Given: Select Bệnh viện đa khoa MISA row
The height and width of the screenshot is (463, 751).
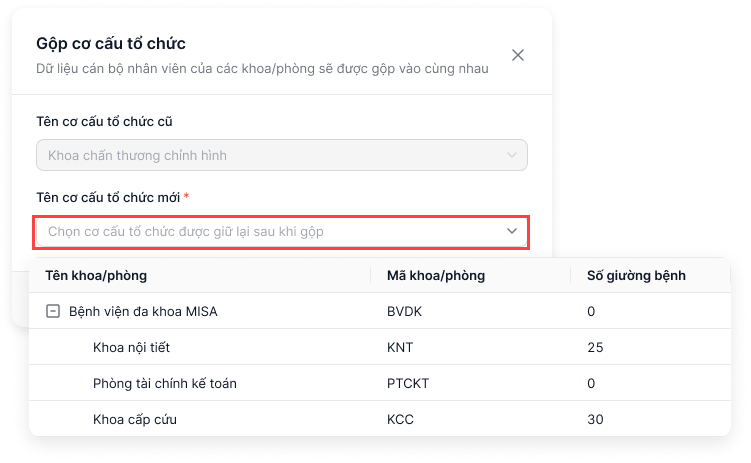Looking at the screenshot, I should click(380, 311).
